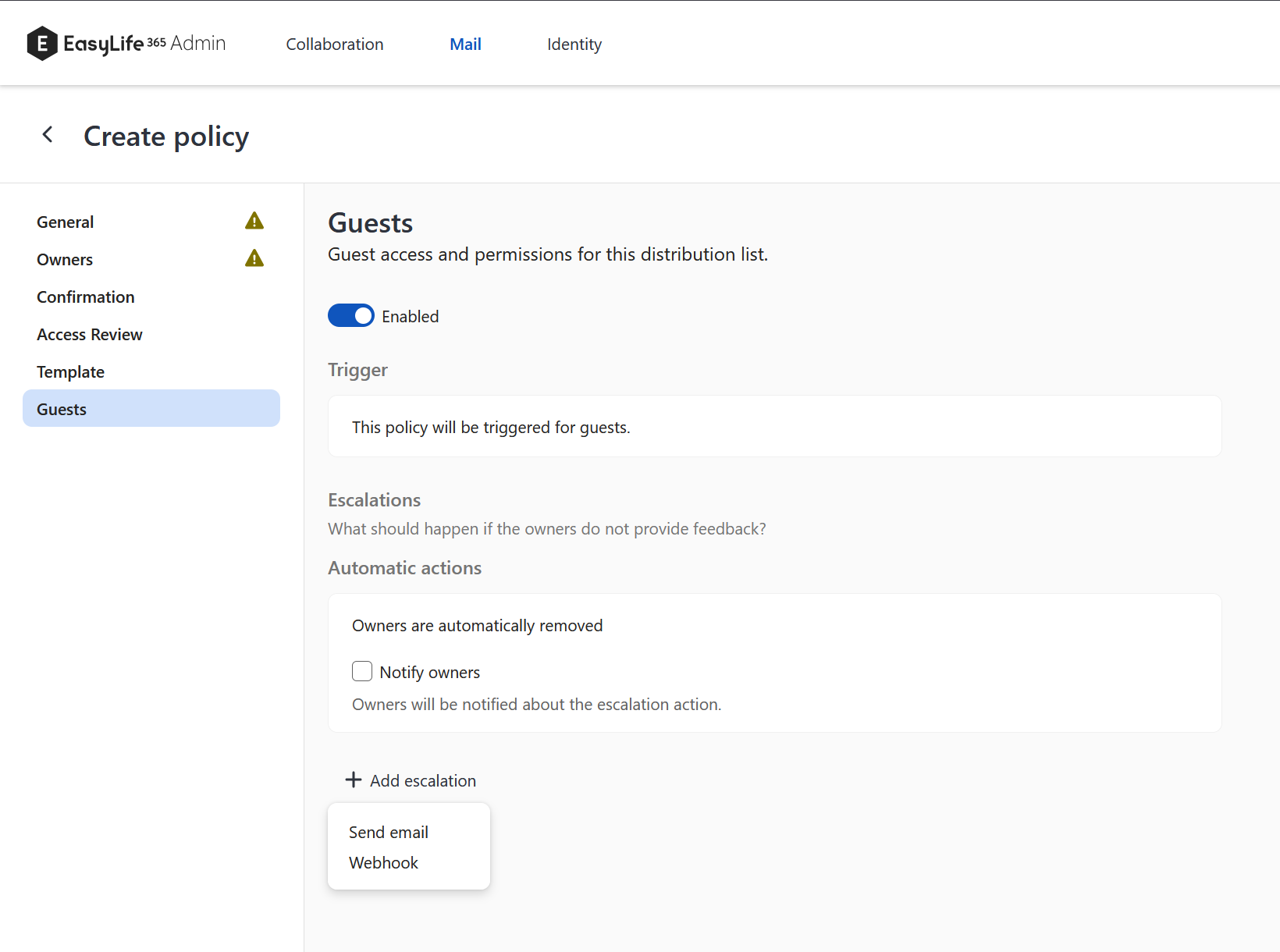Image resolution: width=1280 pixels, height=952 pixels.
Task: Click the warning icon next to Owners
Action: click(254, 258)
